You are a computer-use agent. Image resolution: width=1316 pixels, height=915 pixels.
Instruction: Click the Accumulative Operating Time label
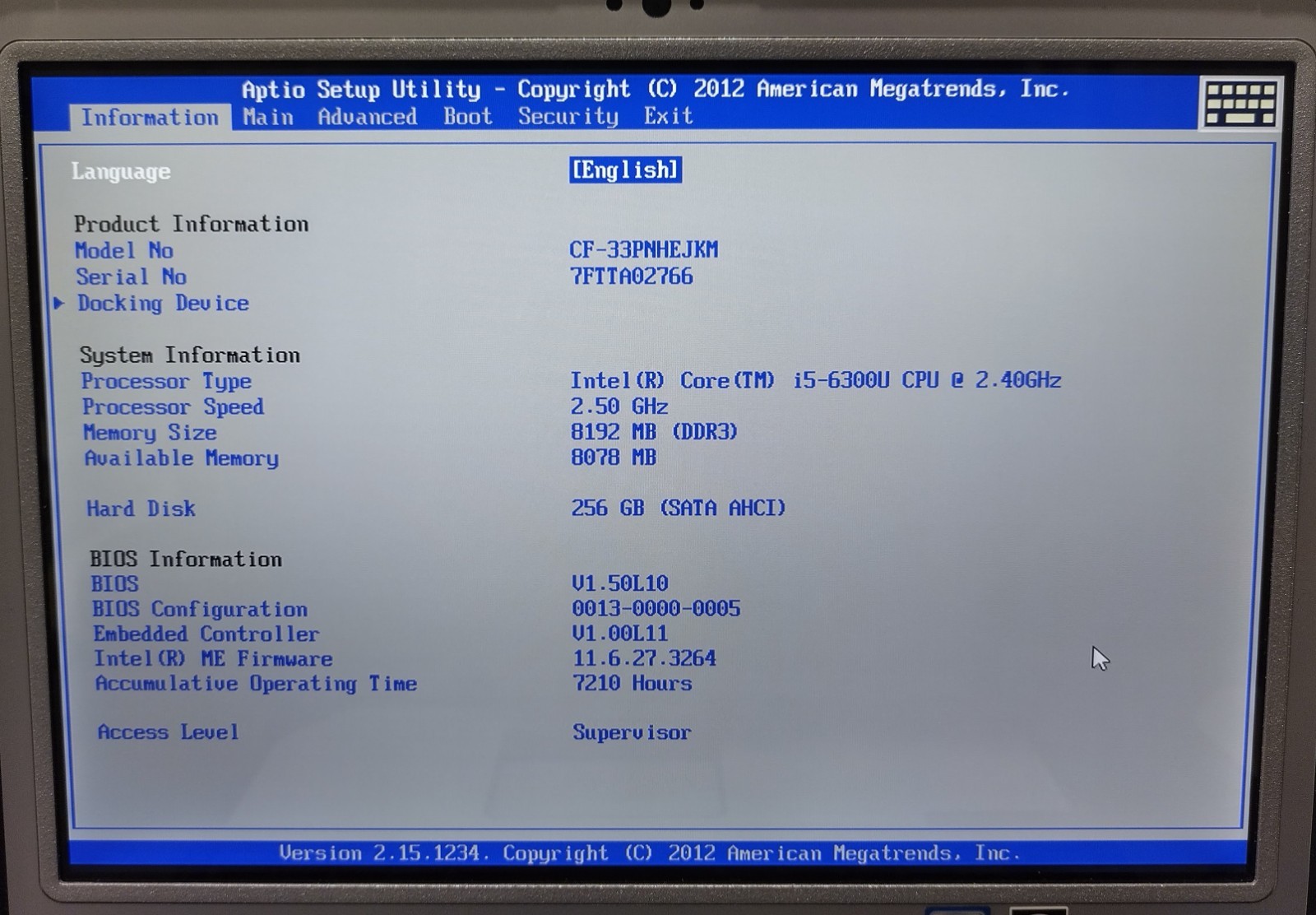pos(256,684)
